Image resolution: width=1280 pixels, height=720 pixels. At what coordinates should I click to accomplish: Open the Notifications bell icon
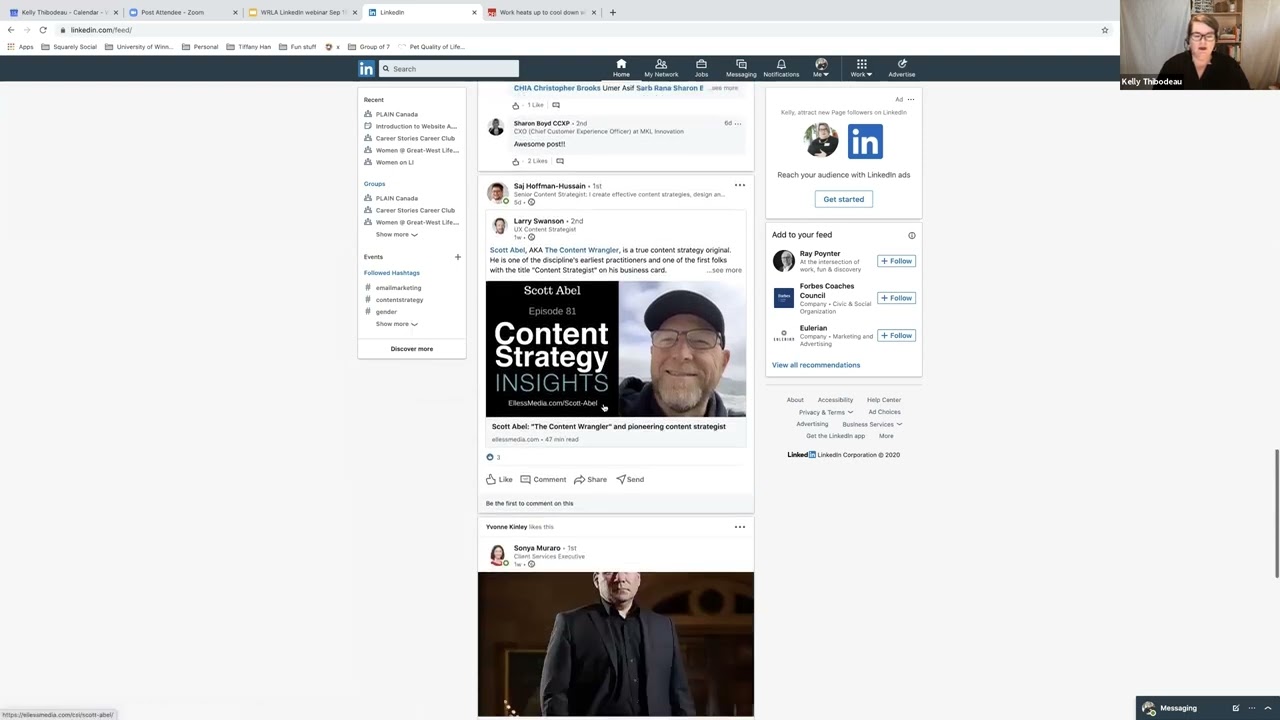[x=781, y=68]
